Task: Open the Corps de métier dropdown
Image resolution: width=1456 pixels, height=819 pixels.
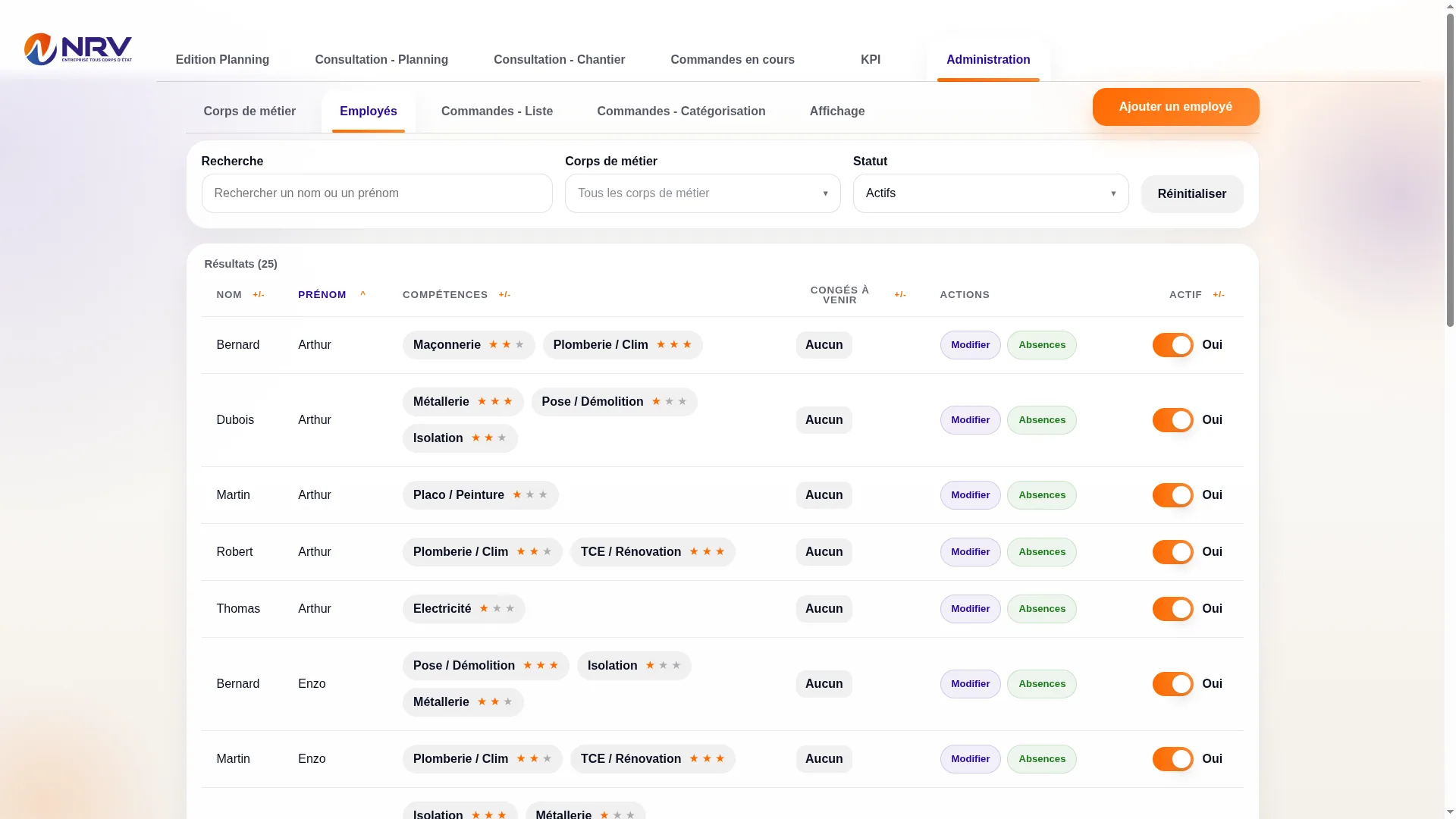Action: (x=702, y=193)
